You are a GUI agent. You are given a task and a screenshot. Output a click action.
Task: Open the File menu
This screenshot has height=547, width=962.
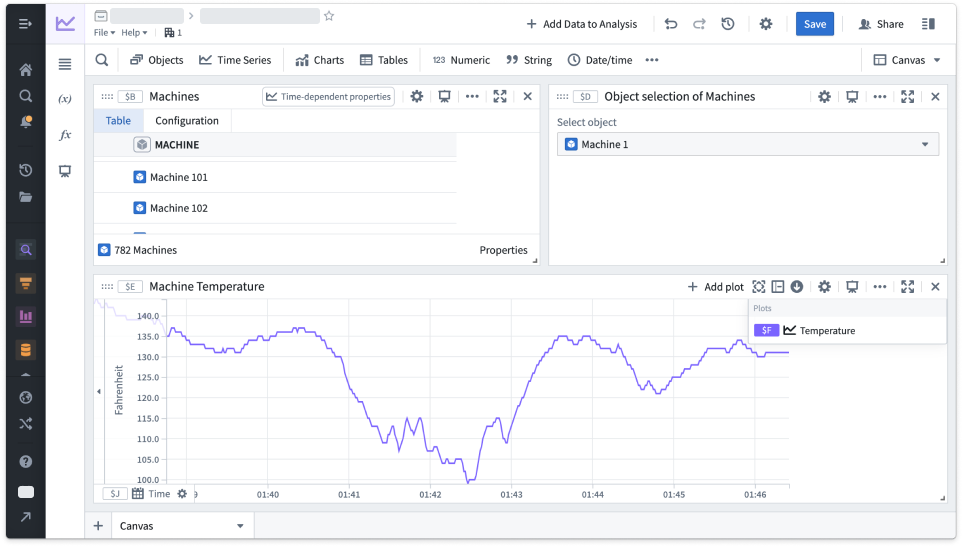pyautogui.click(x=104, y=33)
